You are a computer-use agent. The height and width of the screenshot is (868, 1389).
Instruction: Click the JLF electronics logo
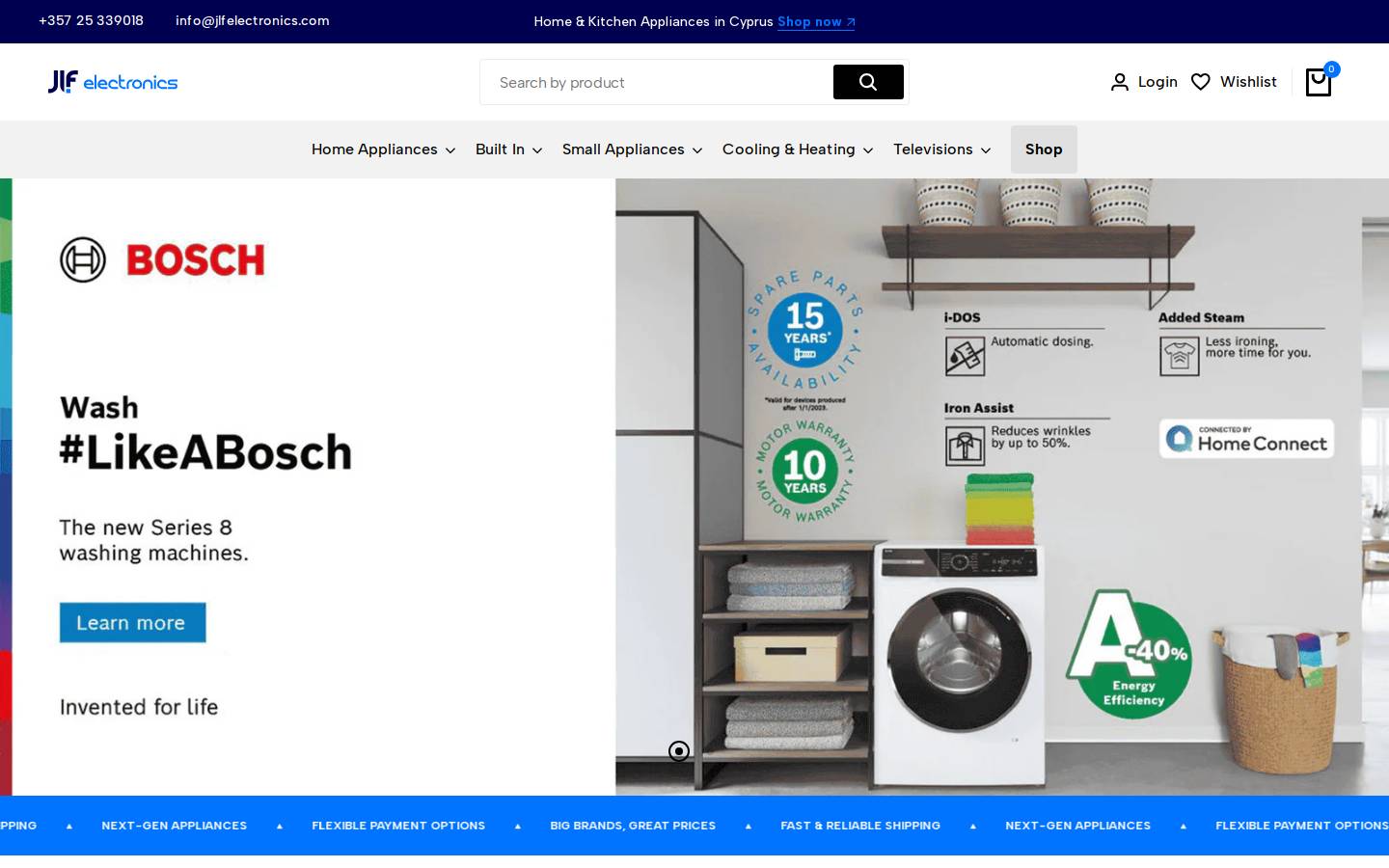tap(113, 82)
